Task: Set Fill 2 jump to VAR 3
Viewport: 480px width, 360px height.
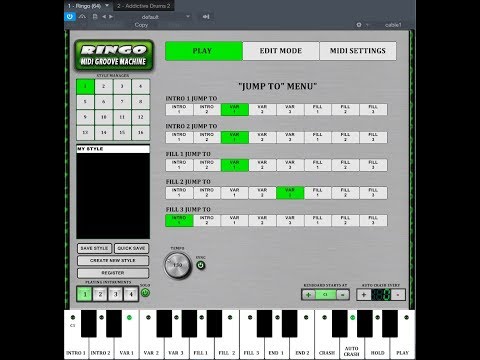Action: [x=290, y=193]
